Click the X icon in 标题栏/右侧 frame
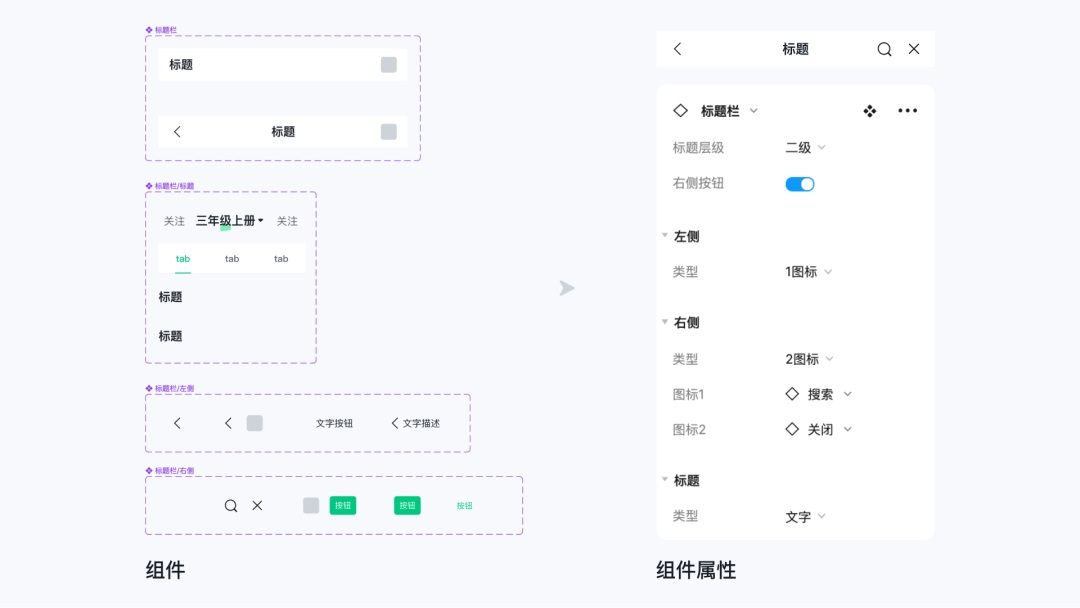 257,505
